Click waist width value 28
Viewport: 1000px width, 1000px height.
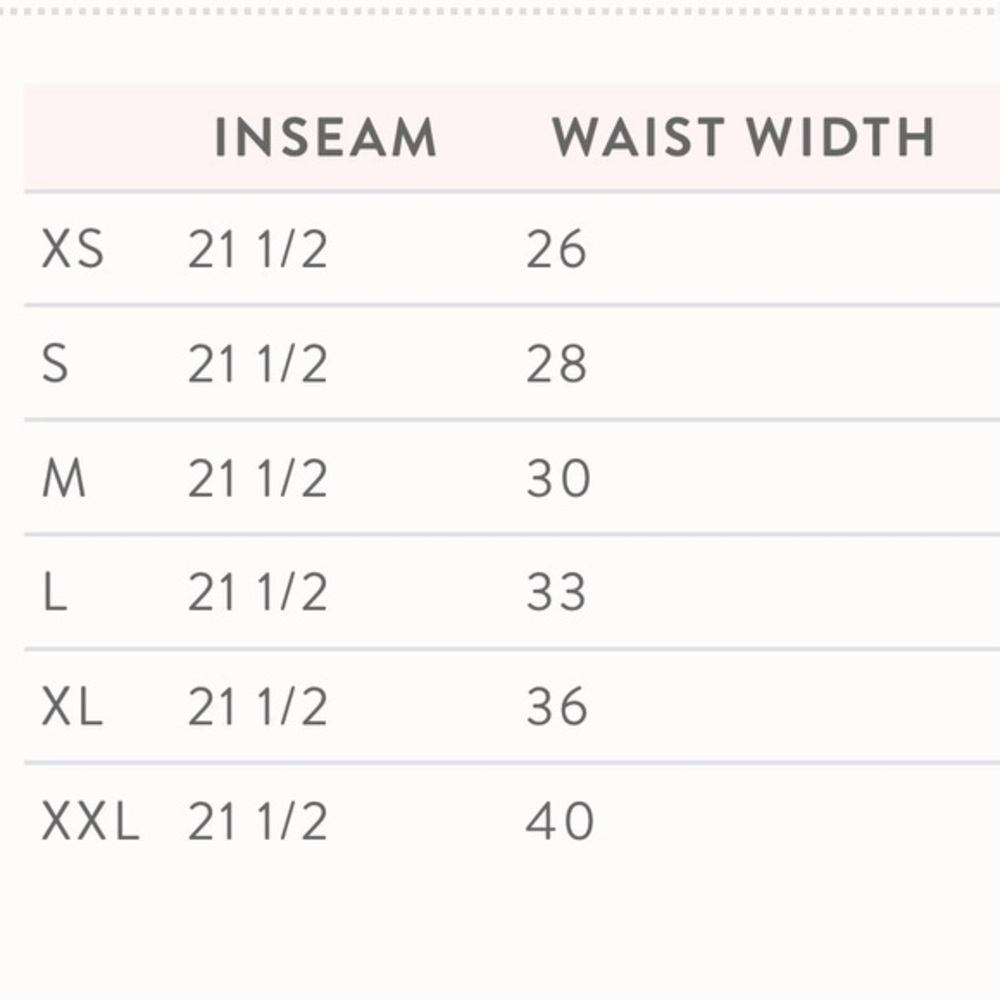pyautogui.click(x=556, y=364)
